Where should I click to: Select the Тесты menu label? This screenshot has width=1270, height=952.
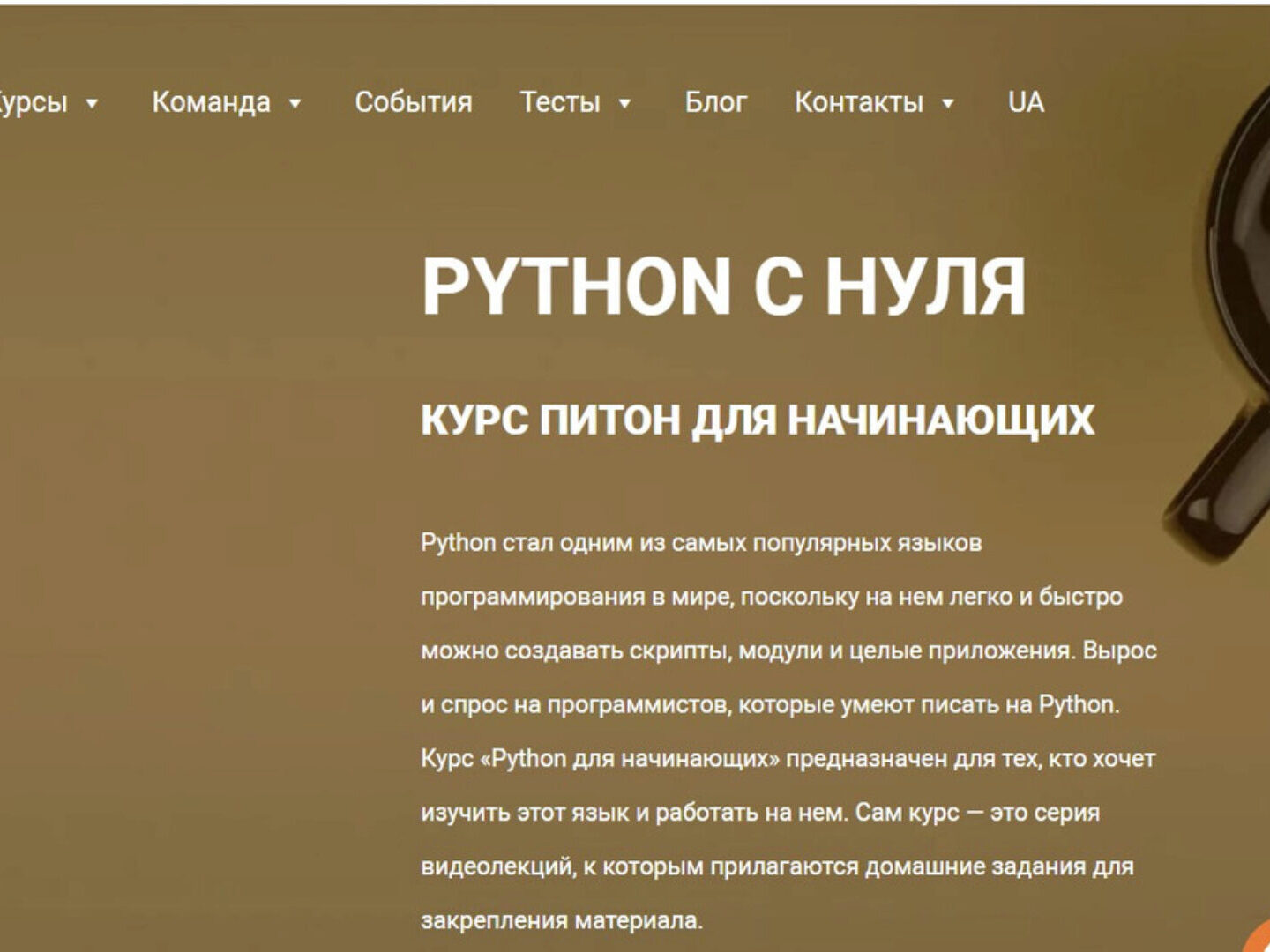559,102
